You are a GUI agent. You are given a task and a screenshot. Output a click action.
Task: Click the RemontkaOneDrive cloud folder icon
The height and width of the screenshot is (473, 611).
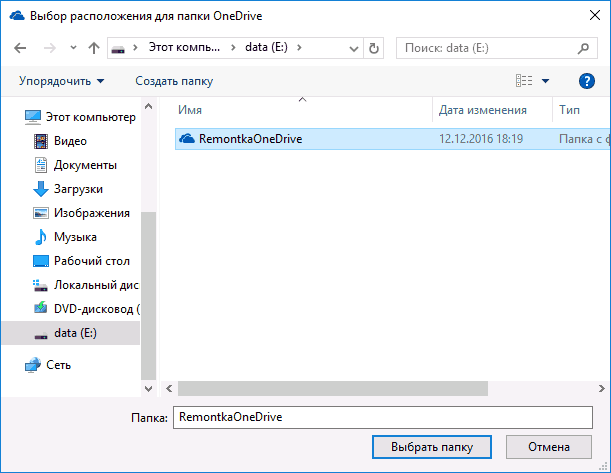[x=187, y=138]
